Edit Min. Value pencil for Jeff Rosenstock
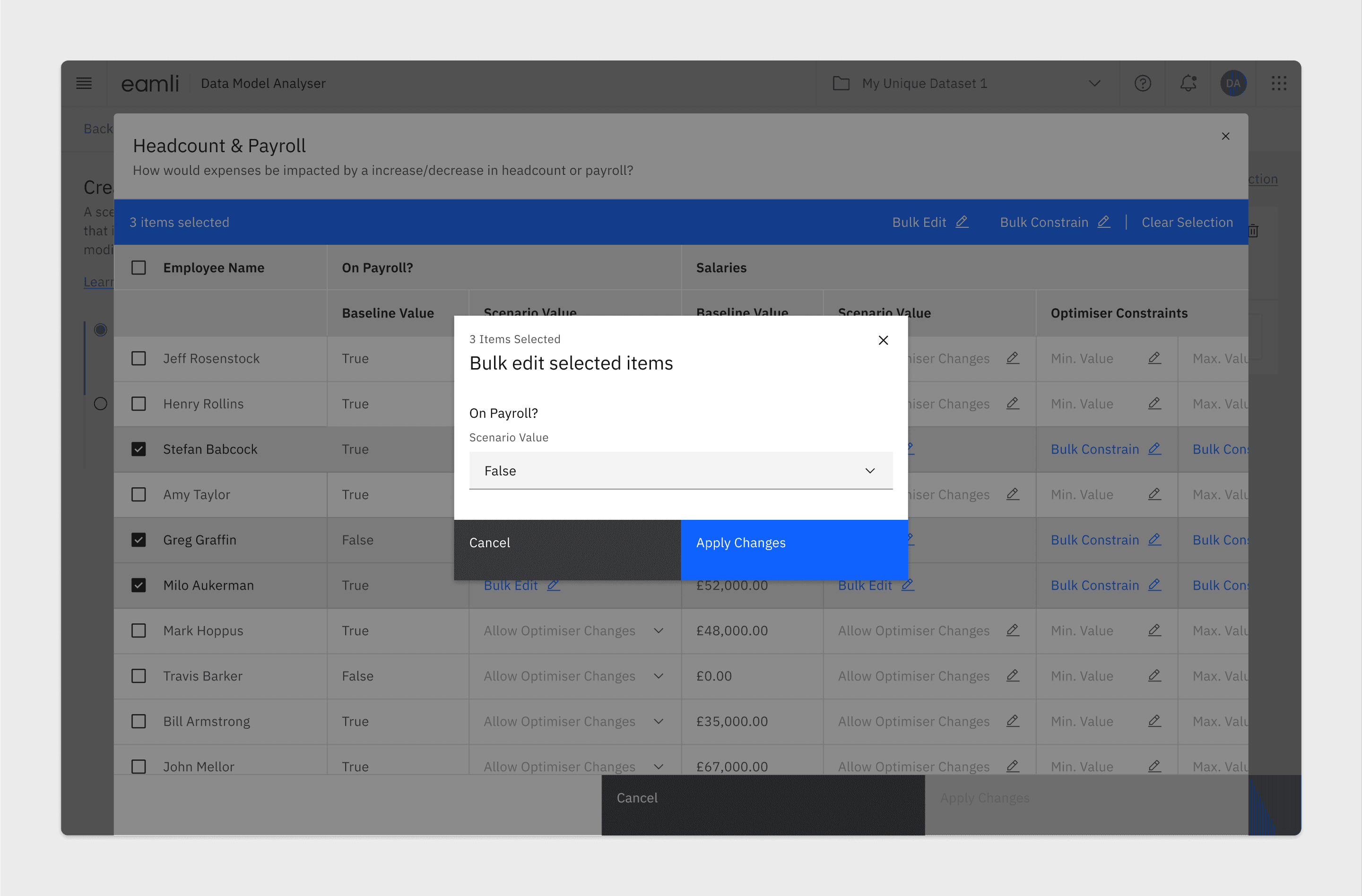The height and width of the screenshot is (896, 1362). [x=1154, y=358]
